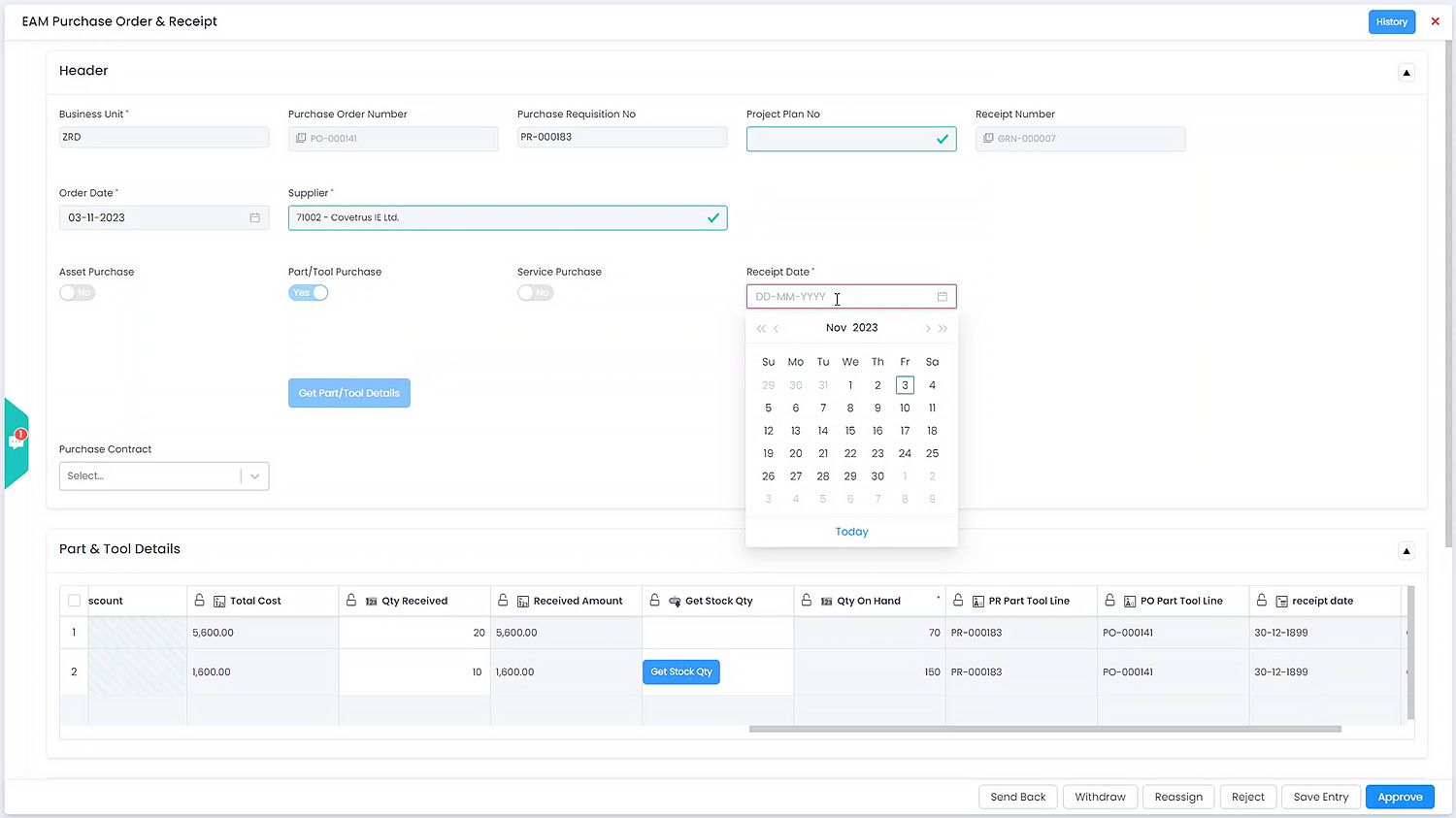Jump to next year in calendar

click(943, 329)
